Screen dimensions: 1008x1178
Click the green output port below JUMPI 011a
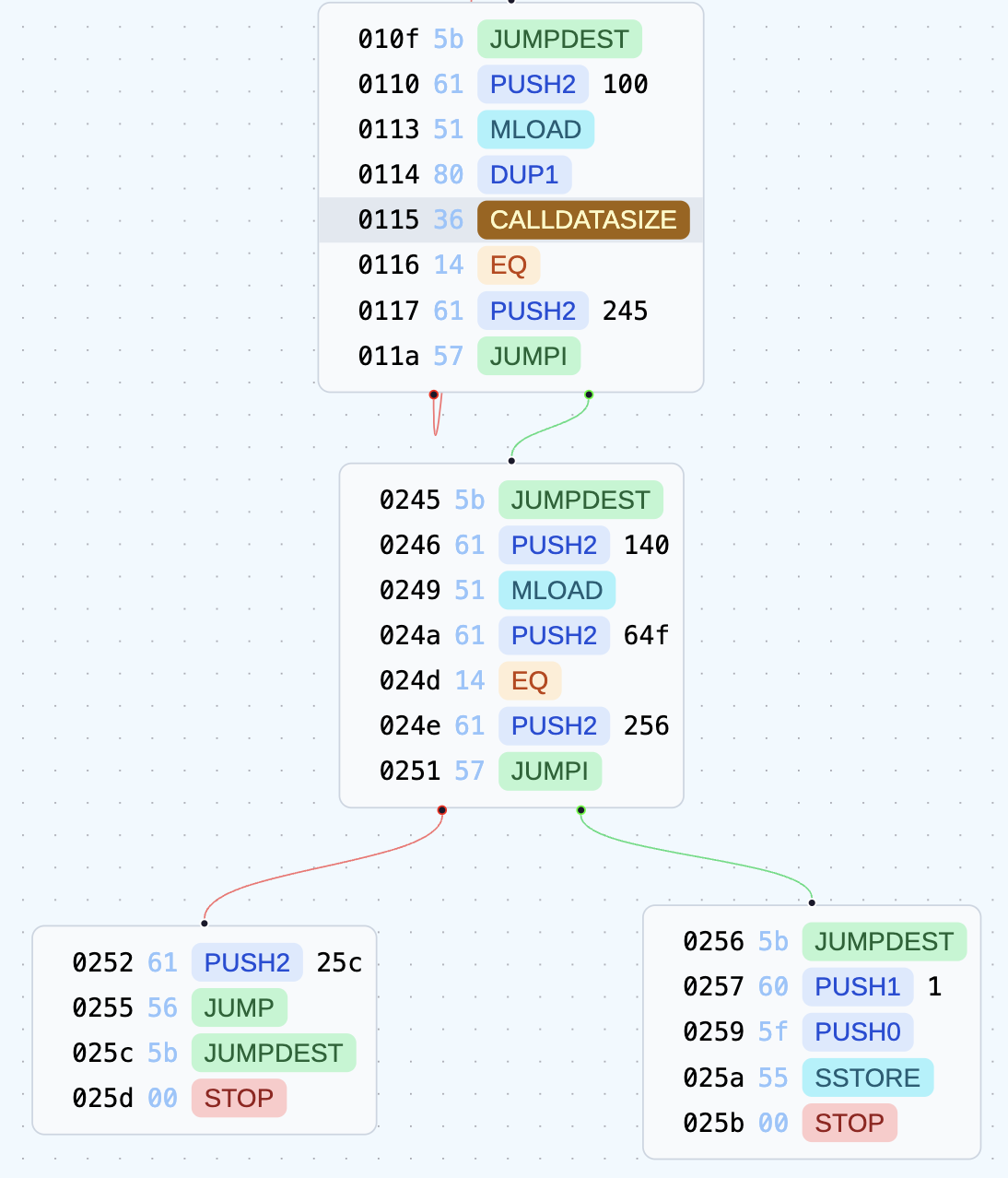(589, 395)
